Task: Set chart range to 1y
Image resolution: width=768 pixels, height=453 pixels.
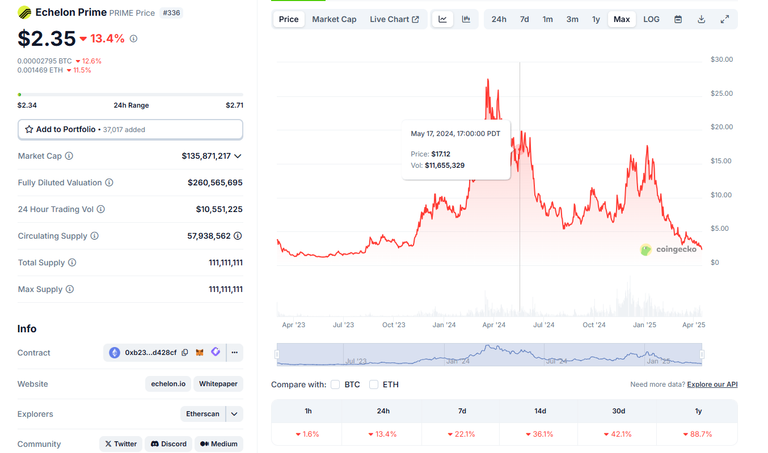Action: click(596, 19)
